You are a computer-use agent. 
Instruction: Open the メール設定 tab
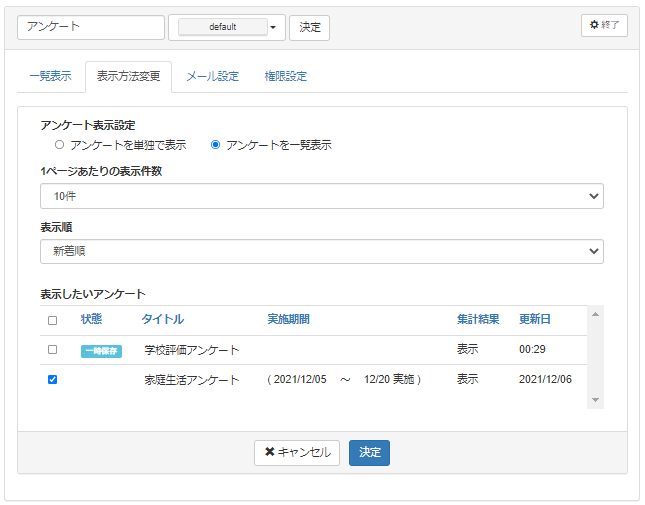pyautogui.click(x=212, y=76)
